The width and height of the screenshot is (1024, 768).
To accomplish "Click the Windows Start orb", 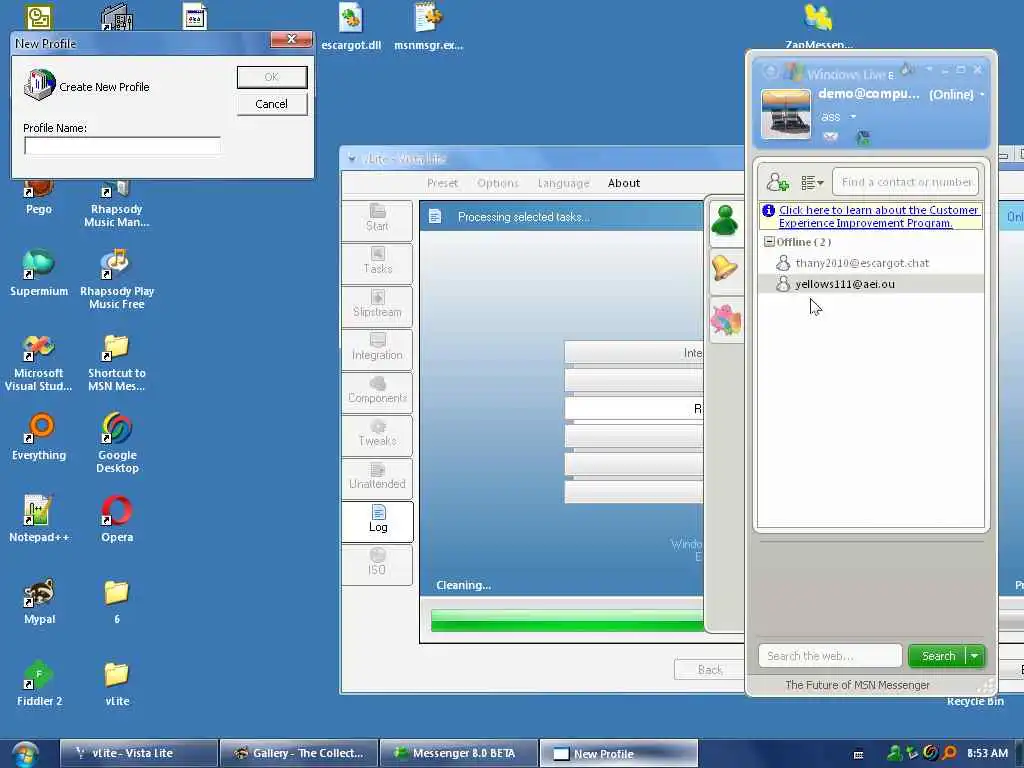I will tap(24, 754).
